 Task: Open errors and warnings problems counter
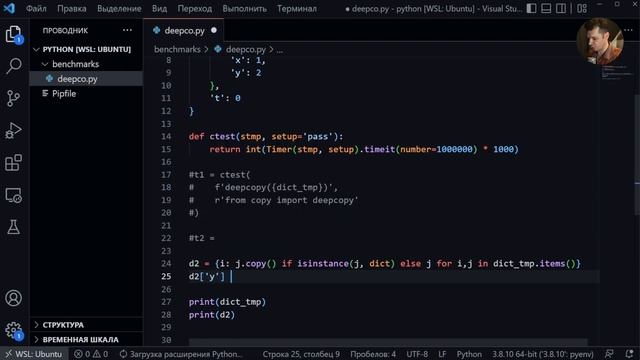tap(91, 354)
